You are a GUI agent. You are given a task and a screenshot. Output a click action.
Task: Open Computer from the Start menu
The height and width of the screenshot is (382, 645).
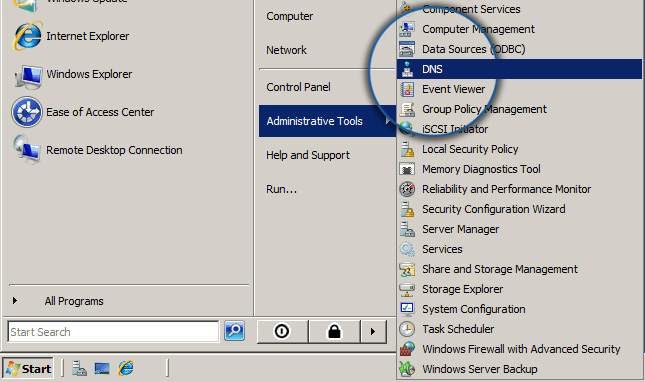tap(290, 16)
